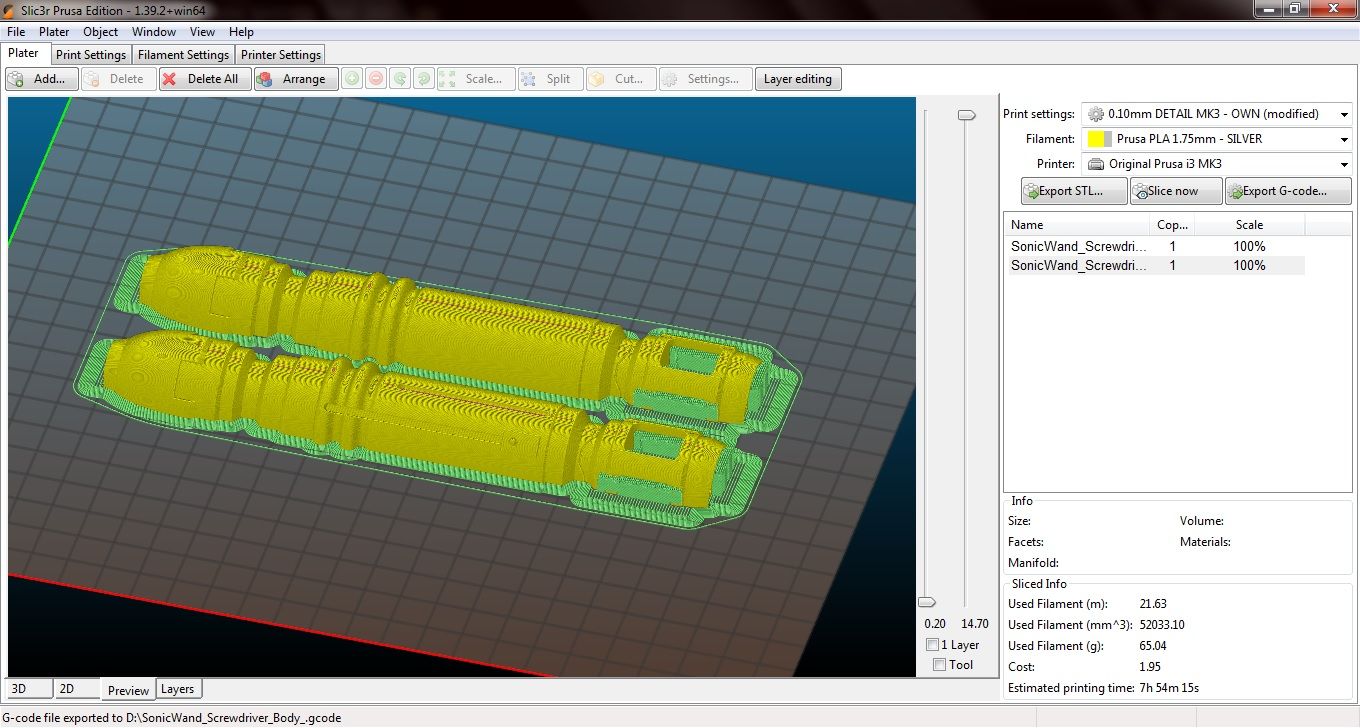Viewport: 1360px width, 728px height.
Task: Open the File menu
Action: click(x=16, y=32)
